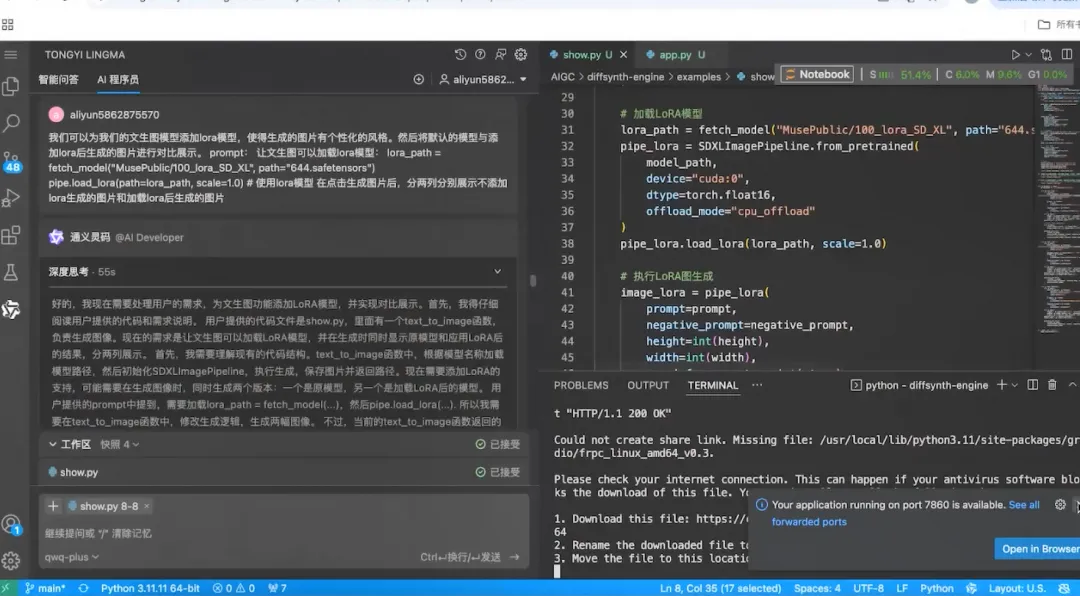Open the Explorer files icon in activity bar
The height and width of the screenshot is (596, 1080).
coord(11,86)
